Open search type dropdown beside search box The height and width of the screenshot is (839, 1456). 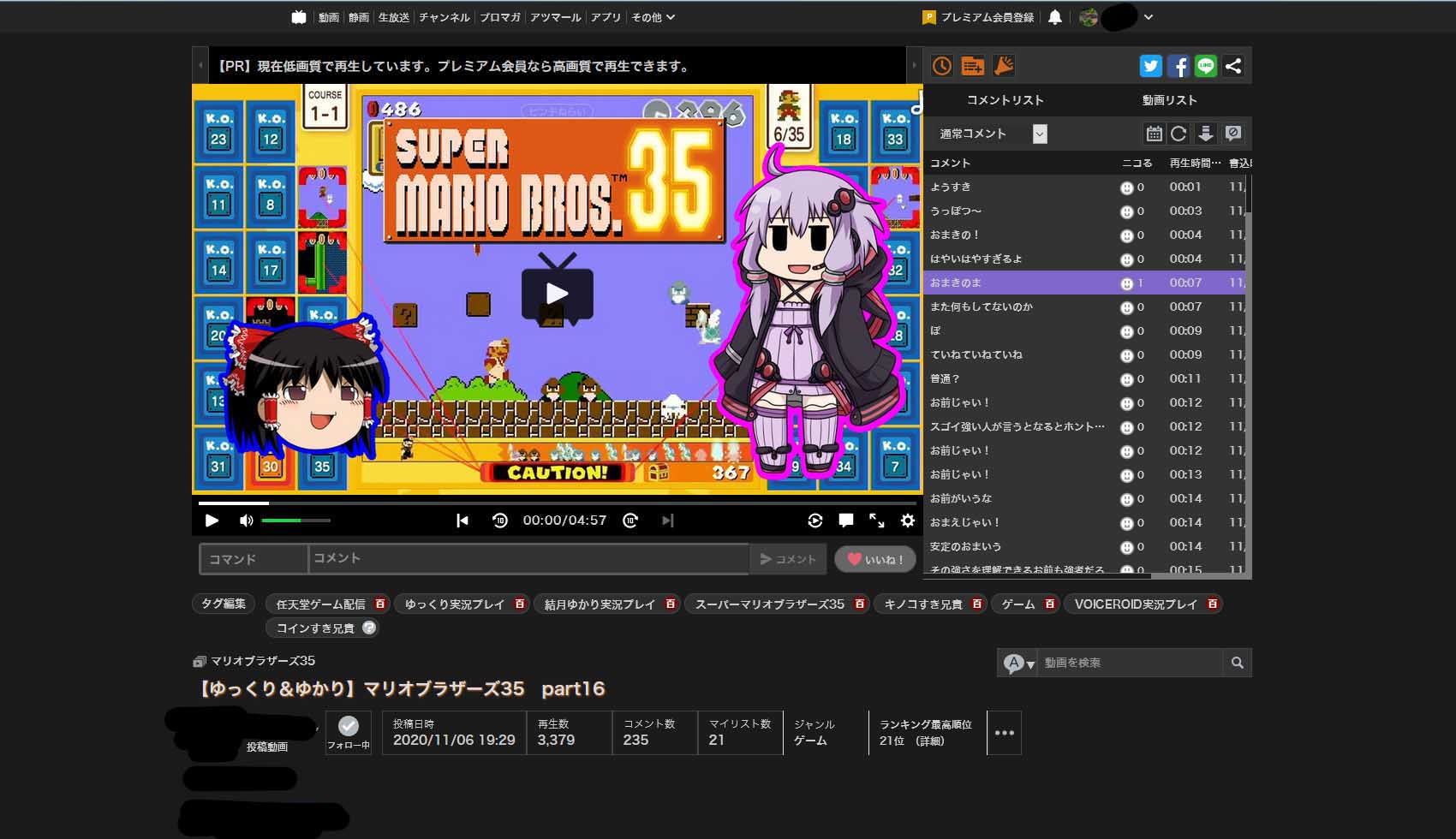(1018, 663)
